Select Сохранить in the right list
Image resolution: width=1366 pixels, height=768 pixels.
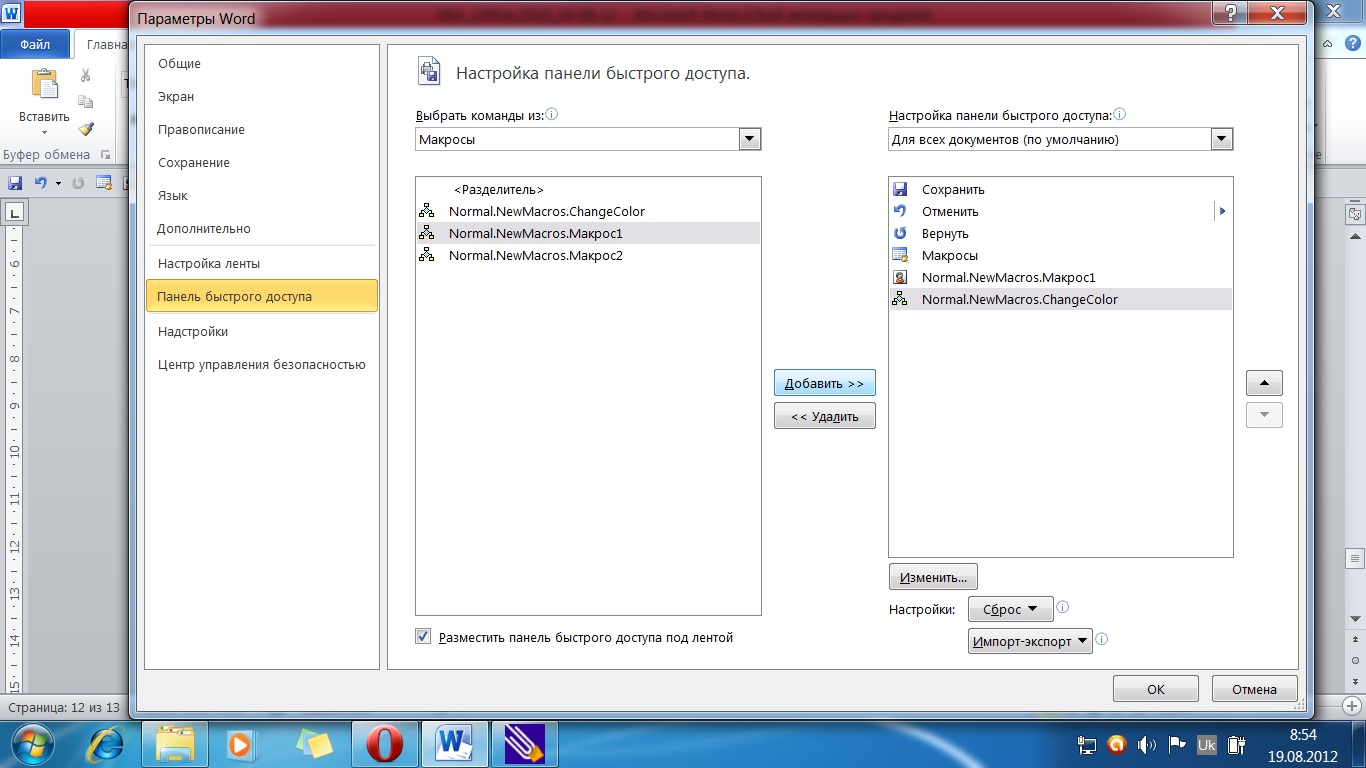(x=1060, y=190)
